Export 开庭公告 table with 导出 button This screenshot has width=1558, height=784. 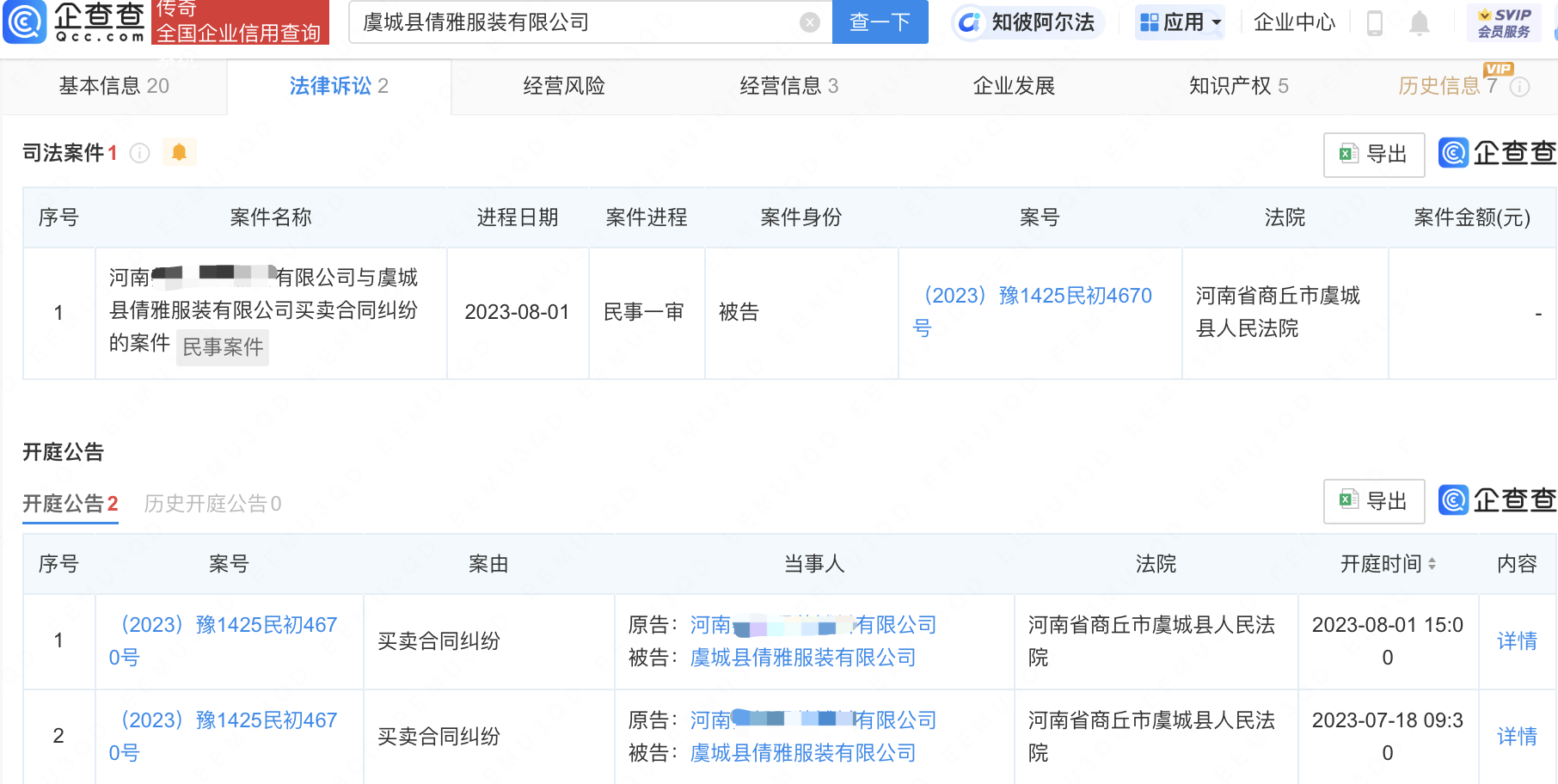(1373, 501)
